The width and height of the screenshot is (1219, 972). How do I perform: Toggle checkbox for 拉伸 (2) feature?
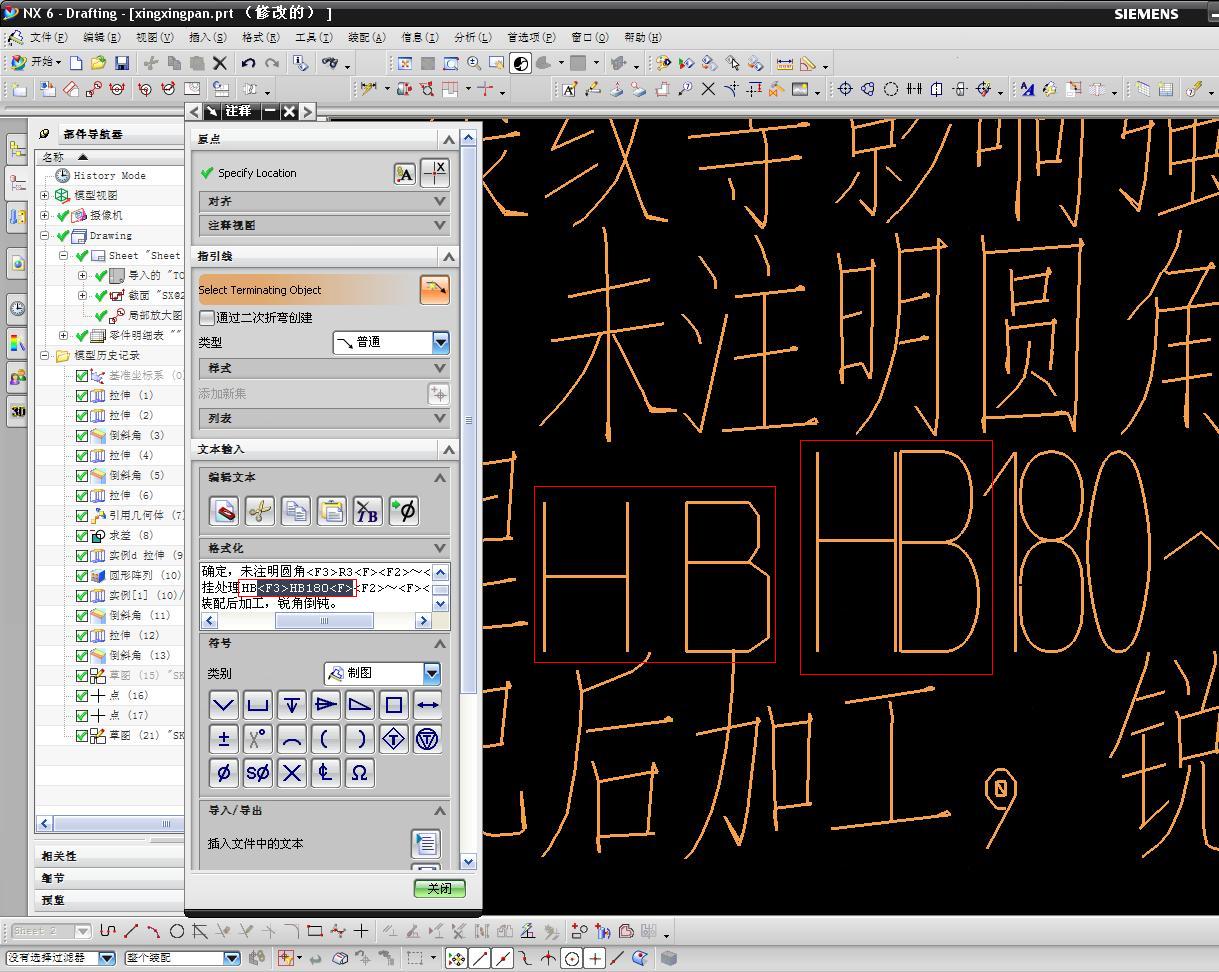[x=82, y=416]
